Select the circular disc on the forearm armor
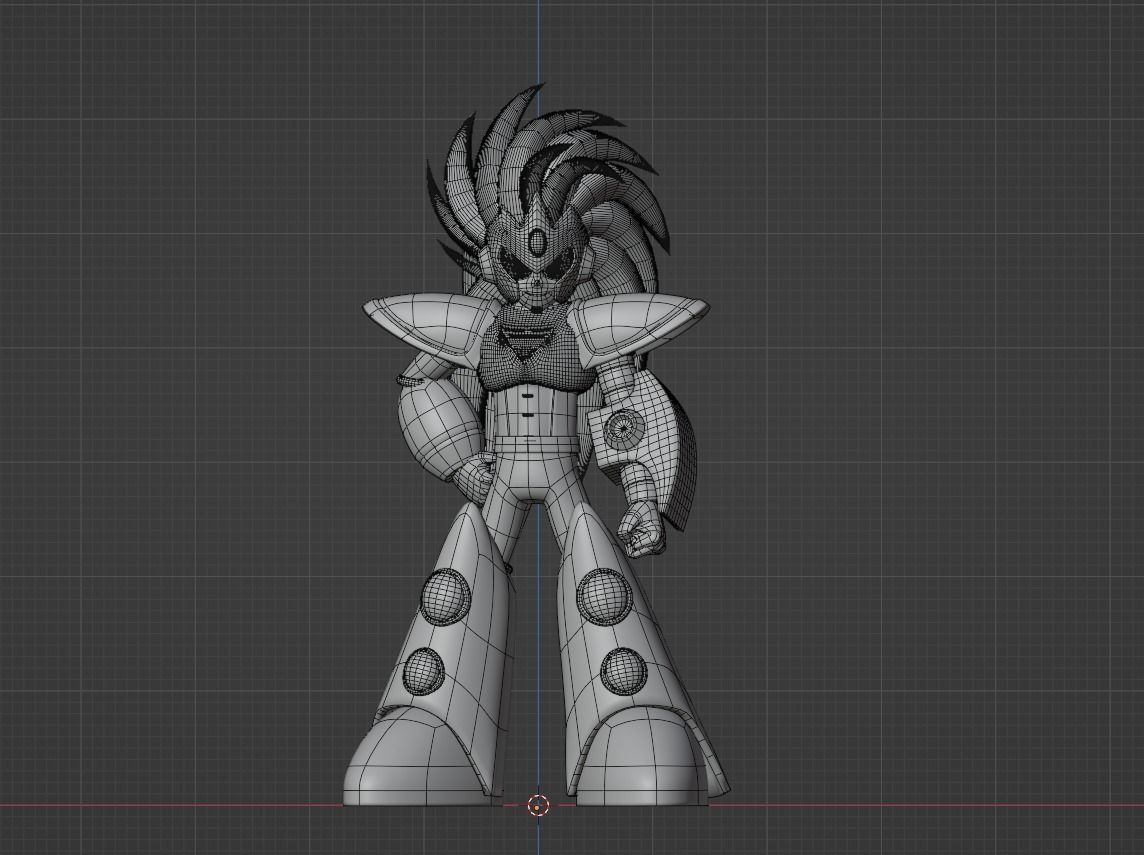The height and width of the screenshot is (855, 1144). (x=625, y=428)
